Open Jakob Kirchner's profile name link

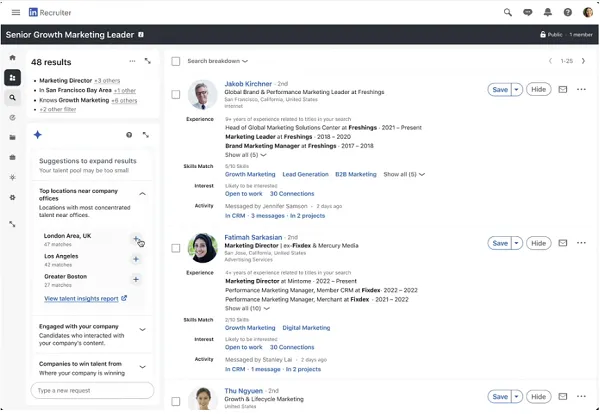tap(248, 84)
